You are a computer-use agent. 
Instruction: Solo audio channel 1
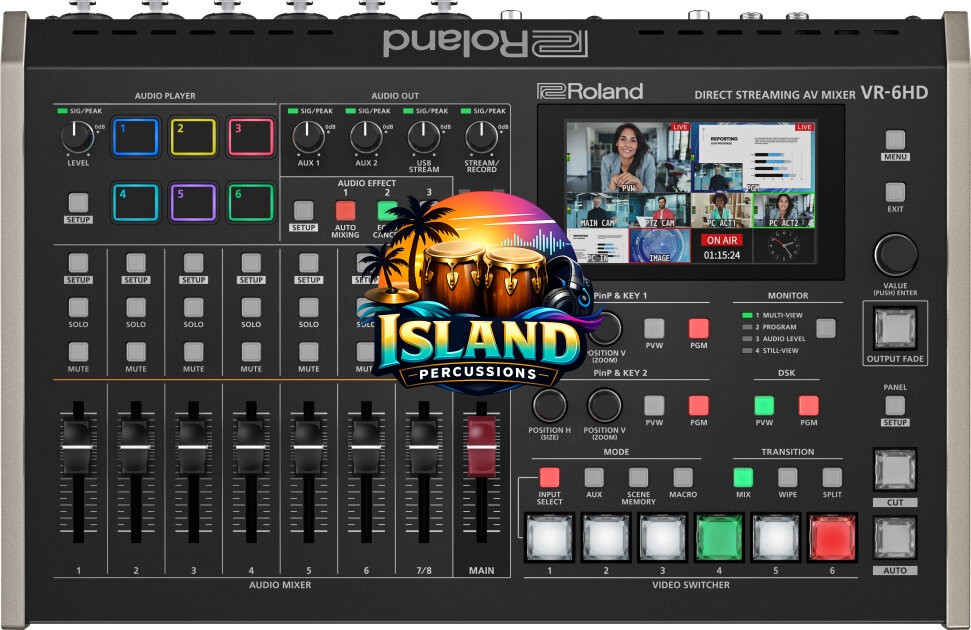[78, 307]
